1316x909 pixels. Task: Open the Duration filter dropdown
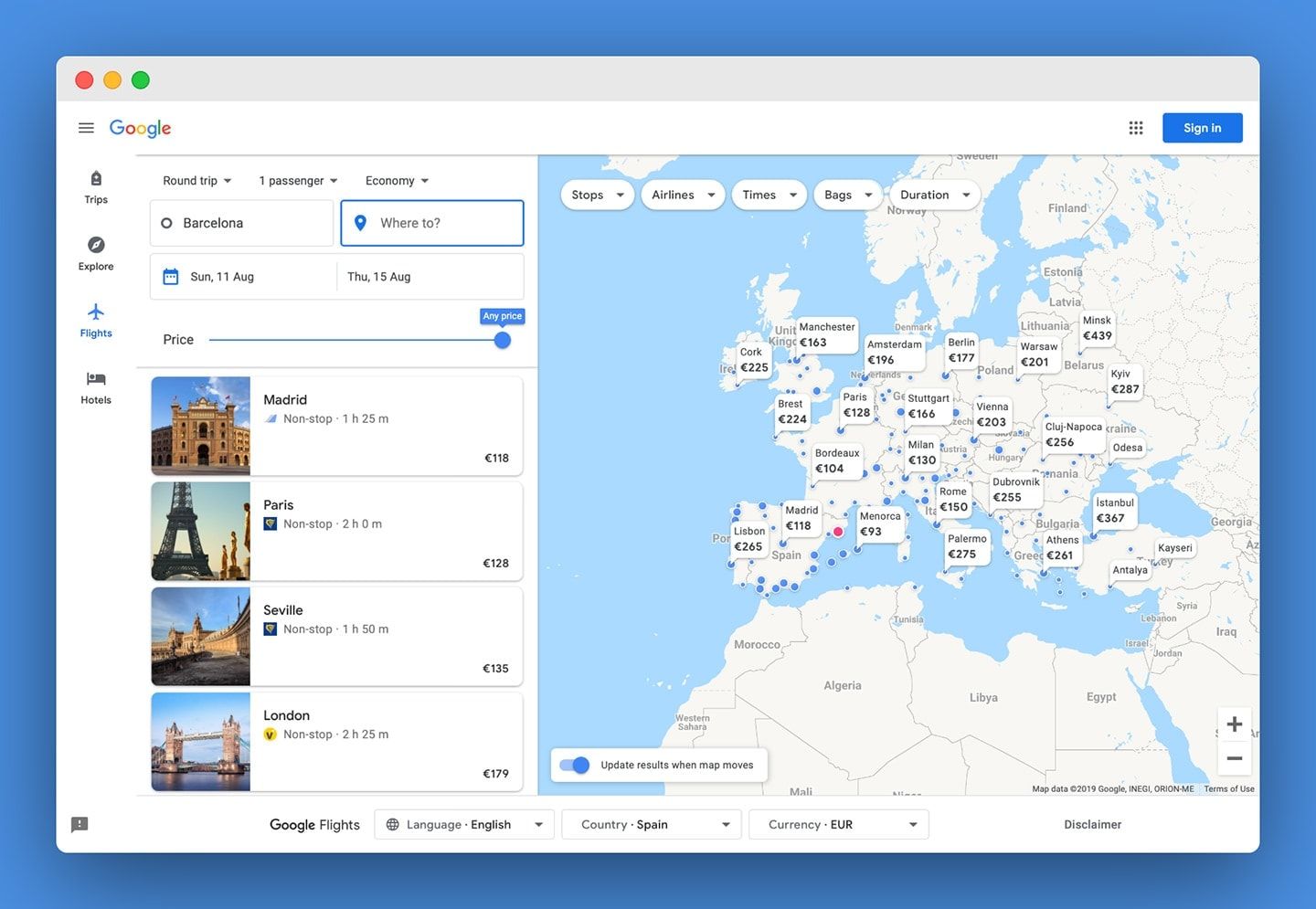click(934, 195)
